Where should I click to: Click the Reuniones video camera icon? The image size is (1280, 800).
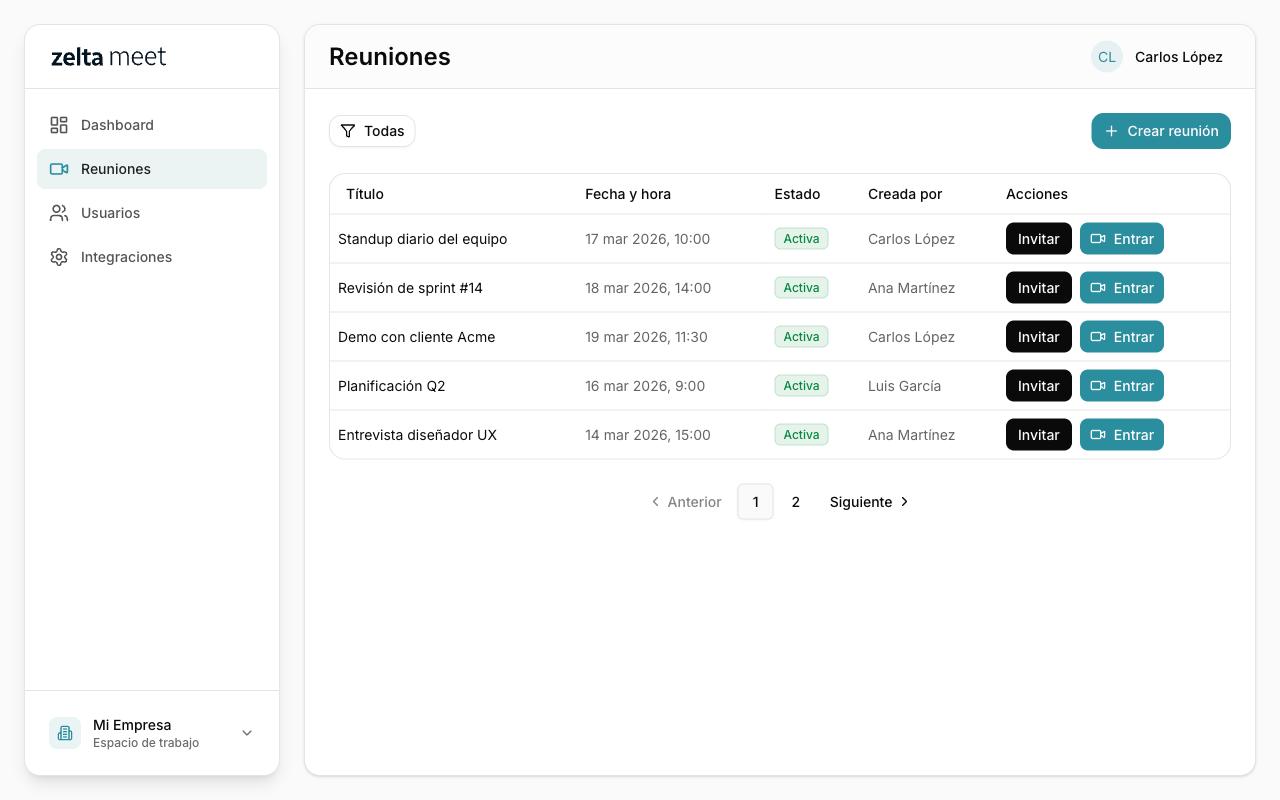coord(59,169)
